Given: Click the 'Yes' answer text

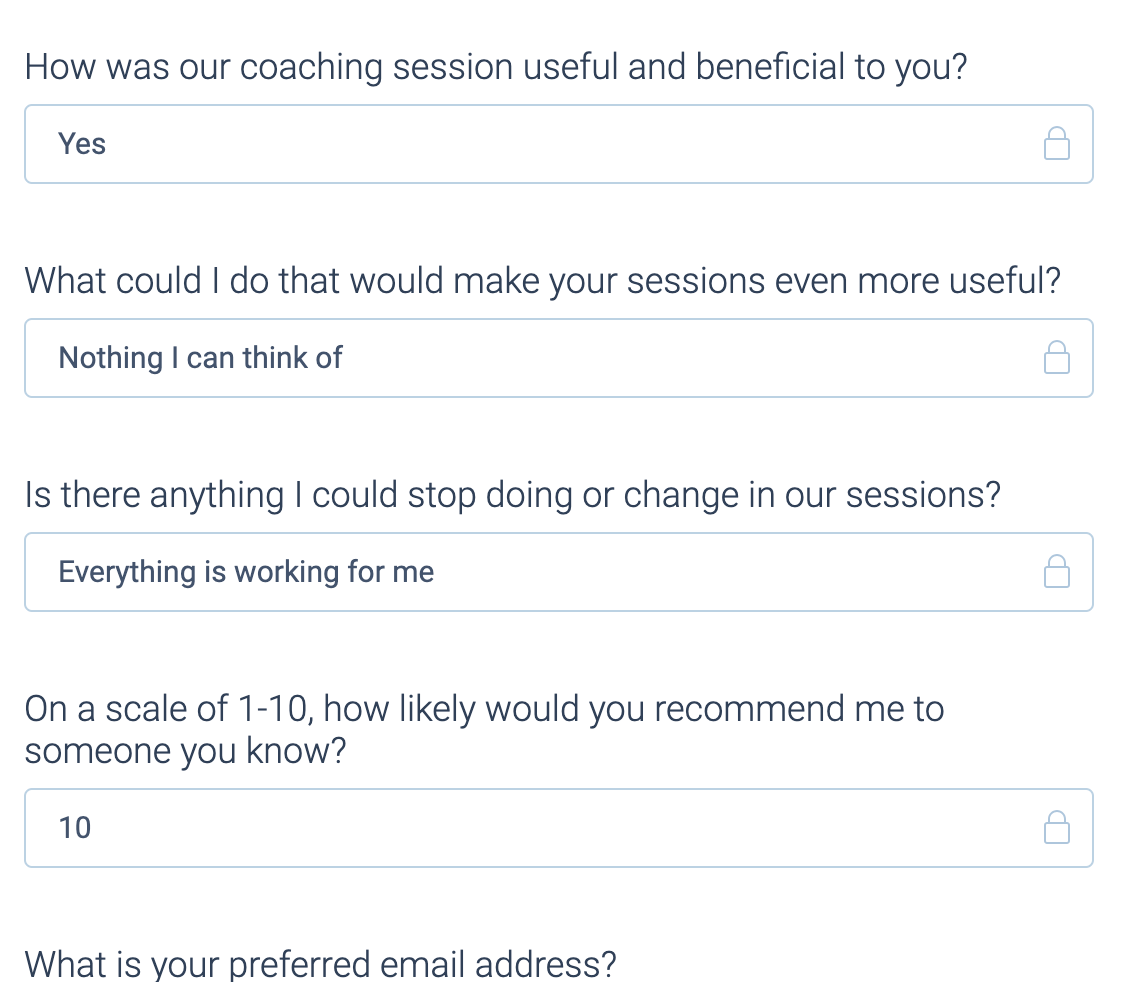Looking at the screenshot, I should click(x=82, y=144).
